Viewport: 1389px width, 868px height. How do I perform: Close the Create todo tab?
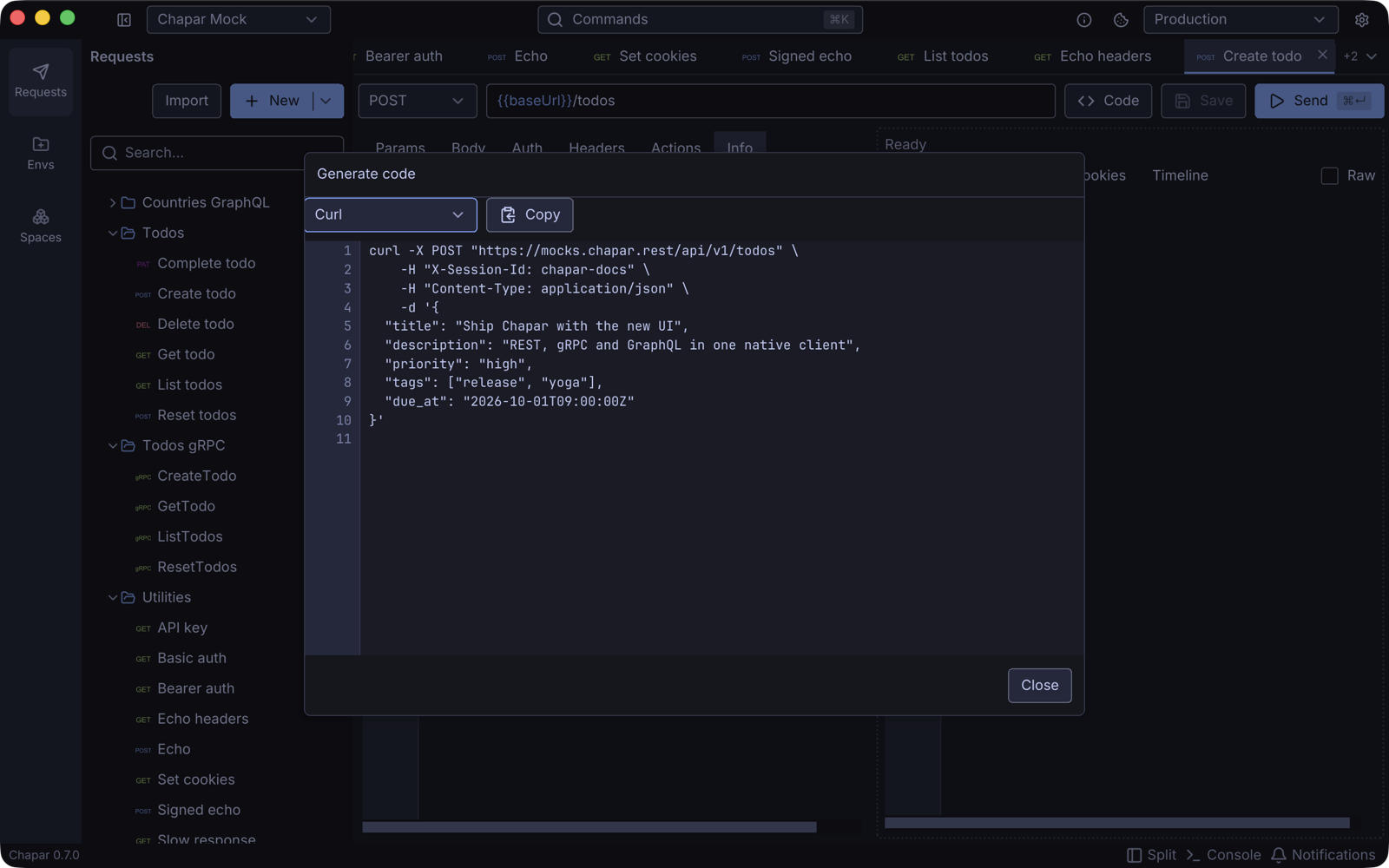[x=1322, y=55]
